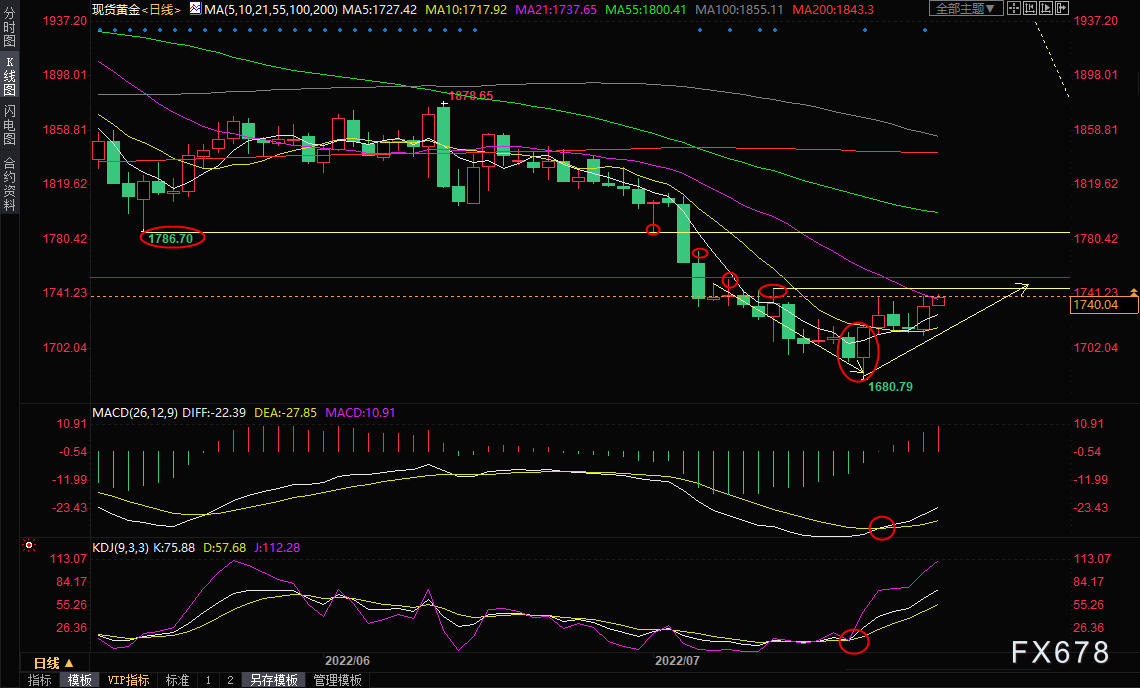The width and height of the screenshot is (1140, 688).
Task: Click the 1786.70 support price label
Action: coord(171,238)
